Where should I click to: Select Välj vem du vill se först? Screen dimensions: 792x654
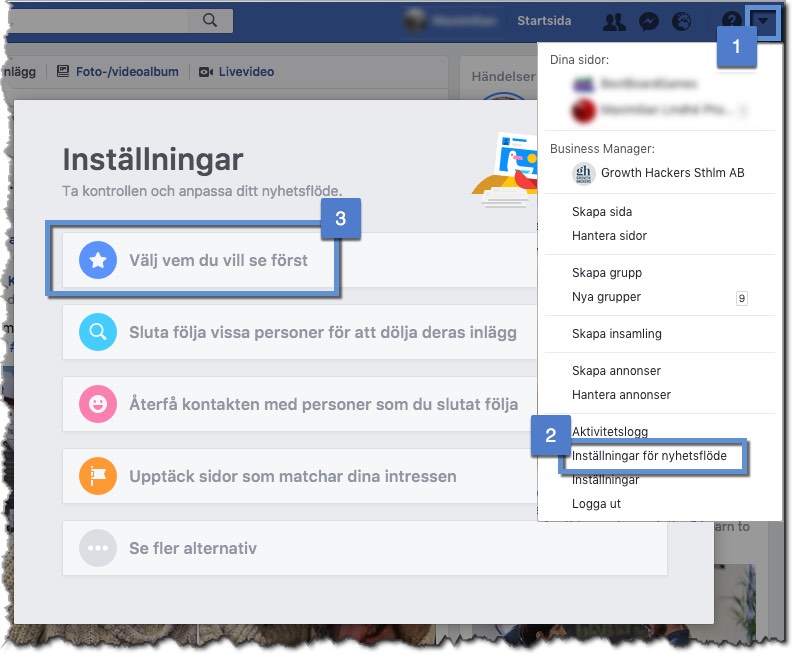[218, 261]
